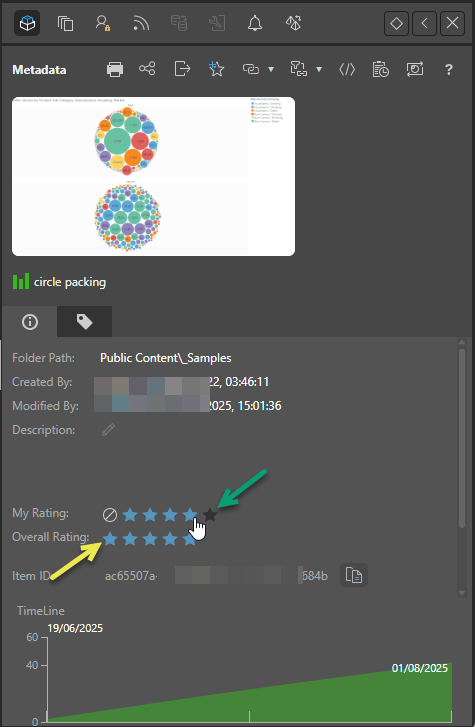Edit the Description with pencil icon
This screenshot has width=475, height=727.
pos(108,430)
